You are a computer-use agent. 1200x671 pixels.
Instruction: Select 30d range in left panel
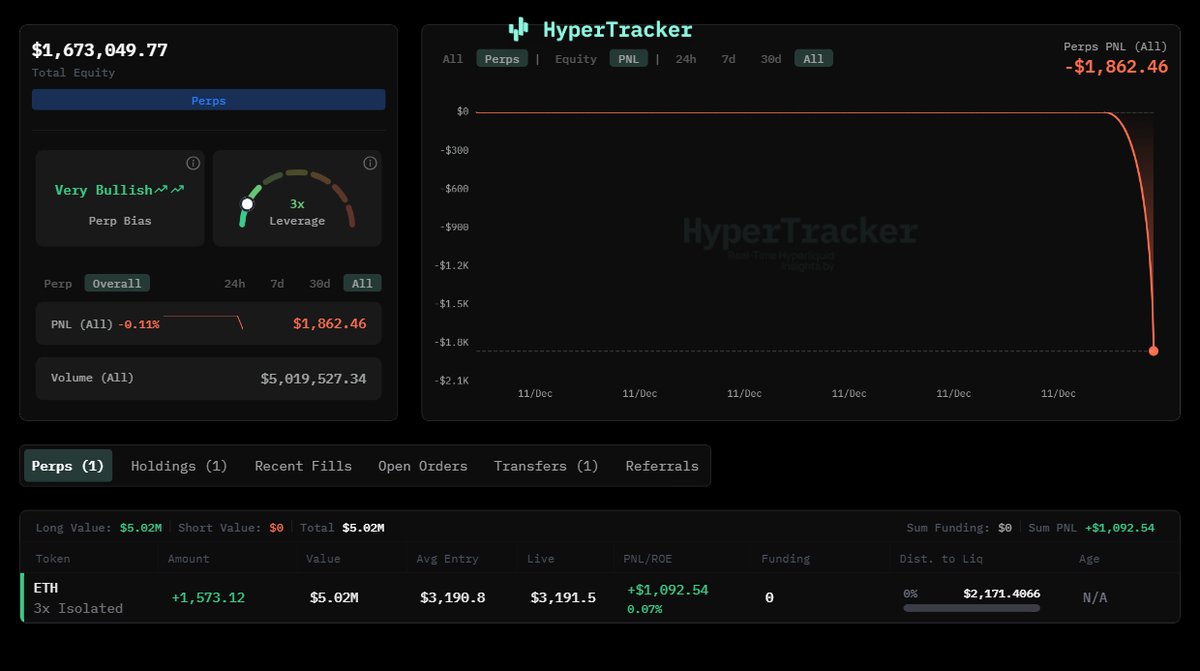(319, 283)
